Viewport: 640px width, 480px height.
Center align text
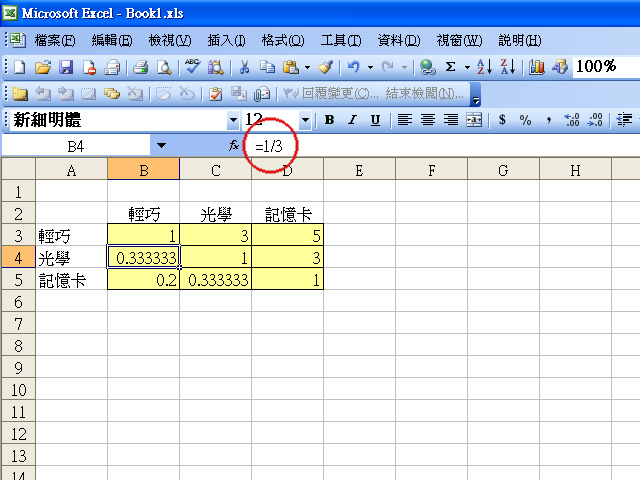pyautogui.click(x=427, y=120)
